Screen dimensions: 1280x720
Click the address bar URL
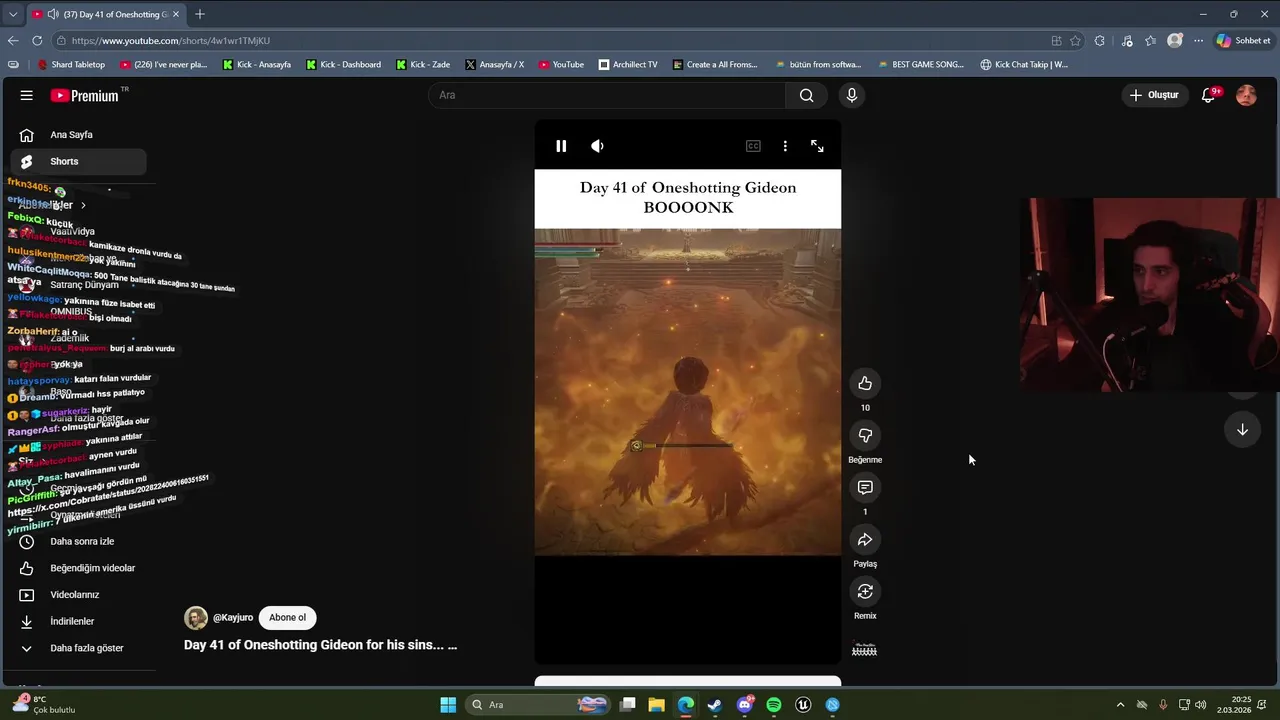[x=171, y=41]
